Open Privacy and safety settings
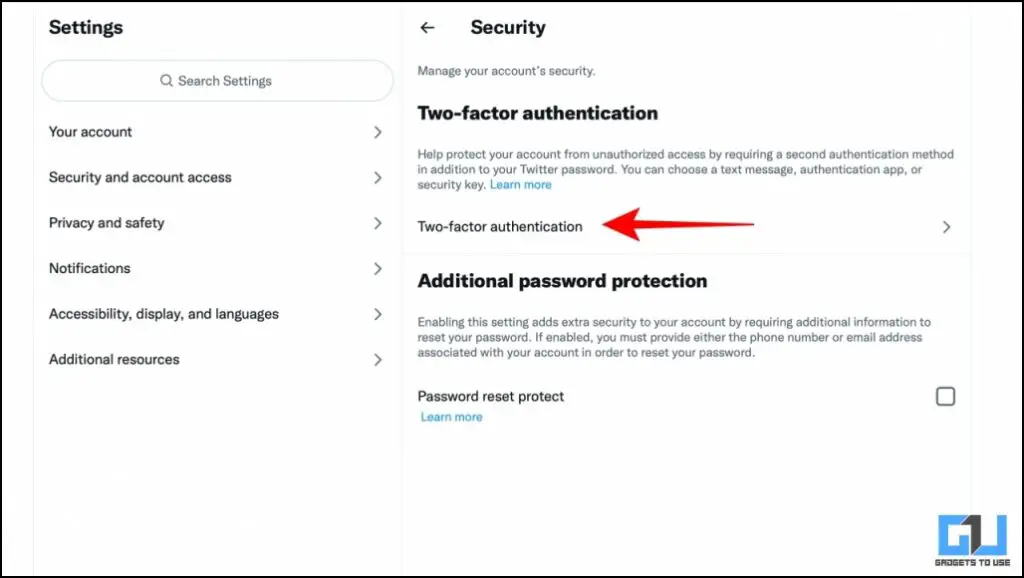Viewport: 1024px width, 578px height. coord(217,223)
